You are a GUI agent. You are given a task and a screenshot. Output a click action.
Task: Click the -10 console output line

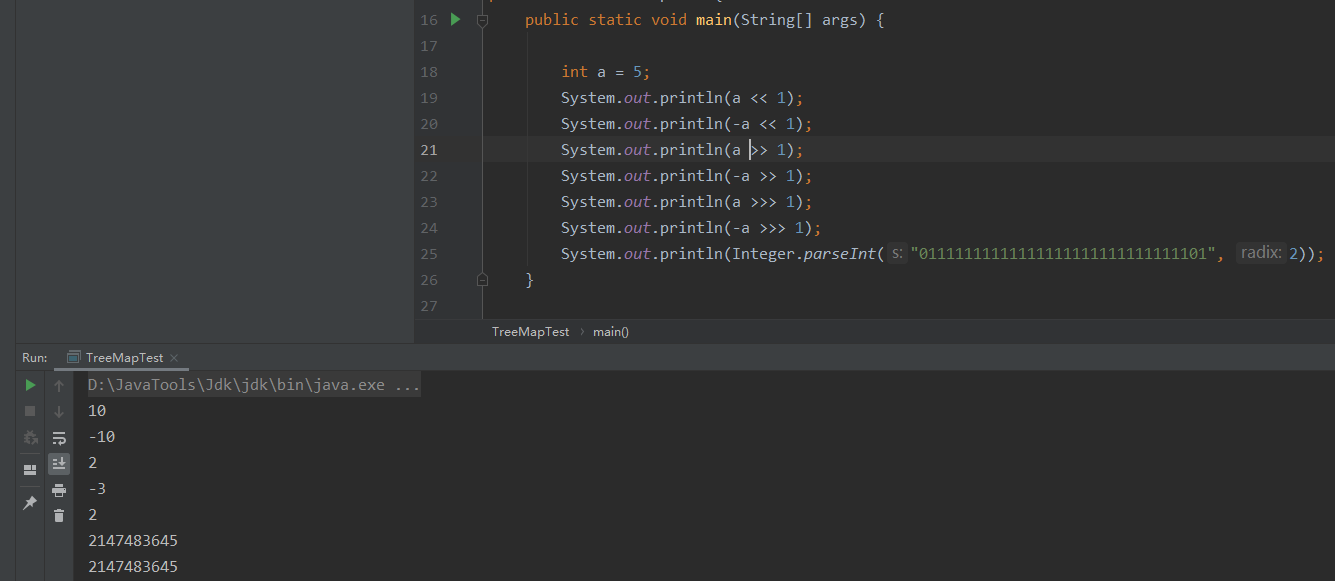tap(102, 437)
